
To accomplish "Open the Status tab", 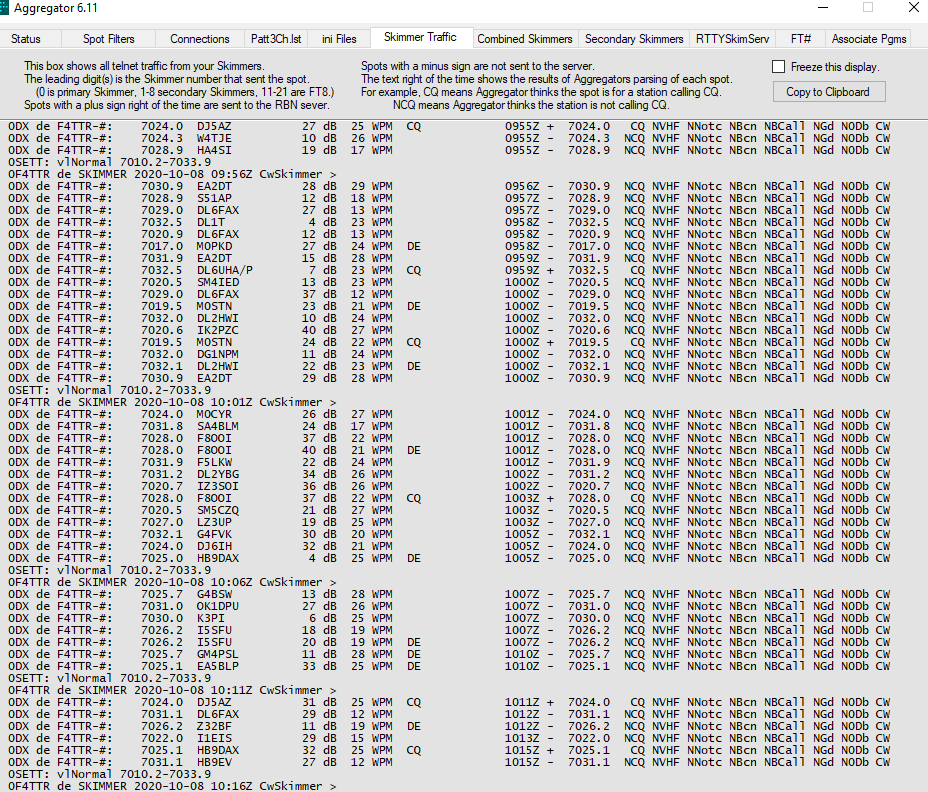I will pos(26,39).
